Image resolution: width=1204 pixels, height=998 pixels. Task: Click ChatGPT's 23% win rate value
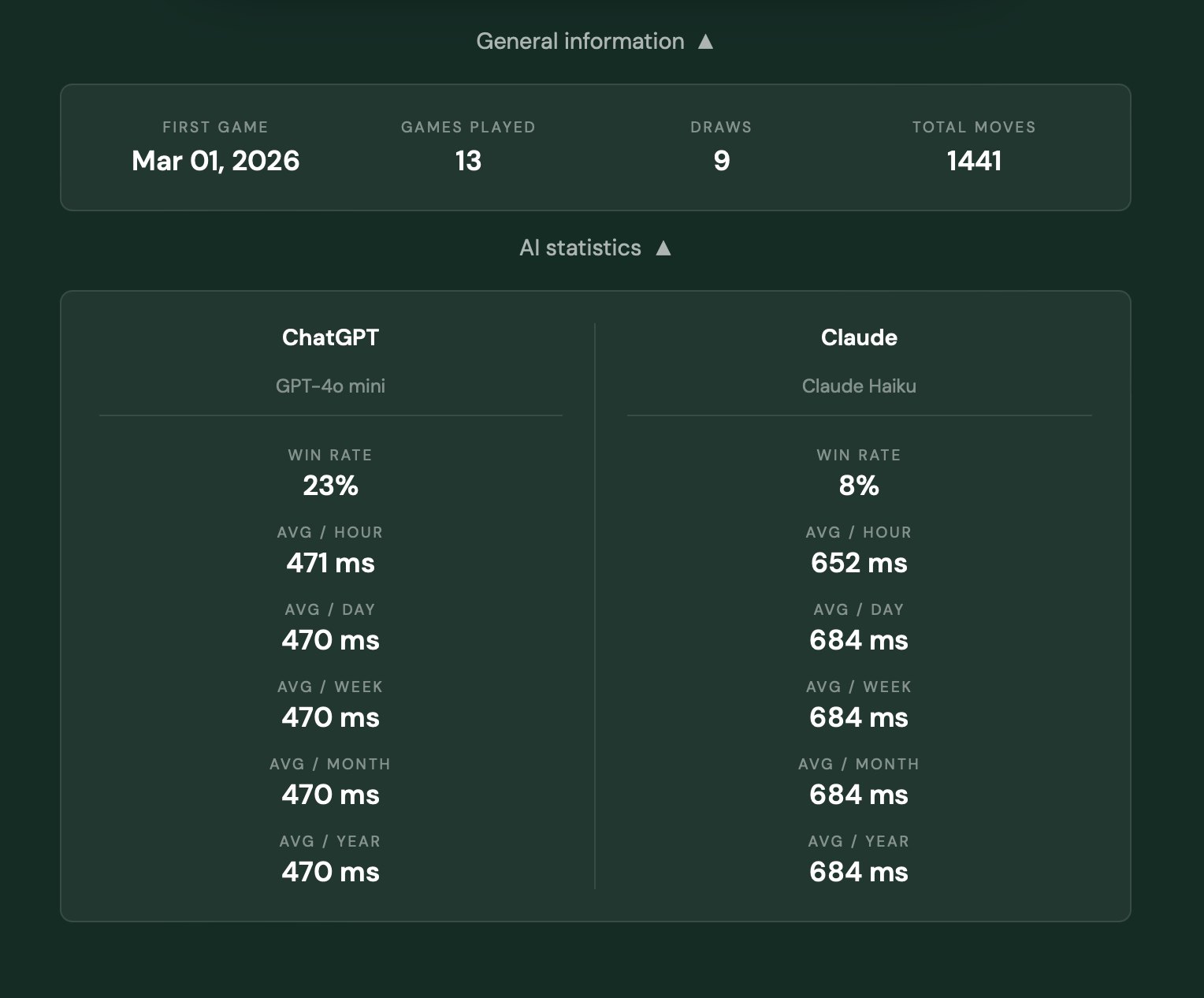point(330,486)
